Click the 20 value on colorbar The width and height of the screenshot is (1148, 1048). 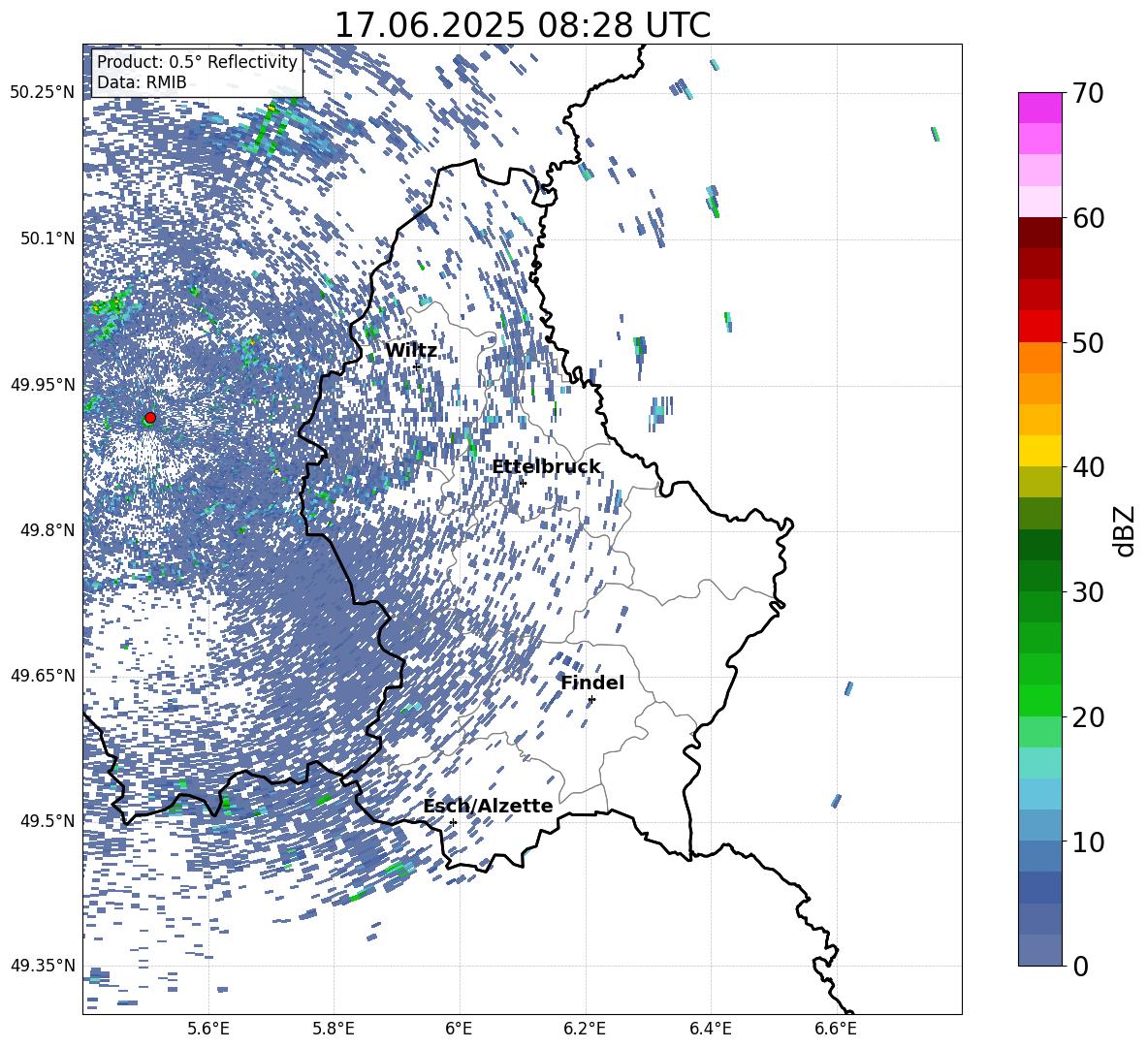[1087, 717]
